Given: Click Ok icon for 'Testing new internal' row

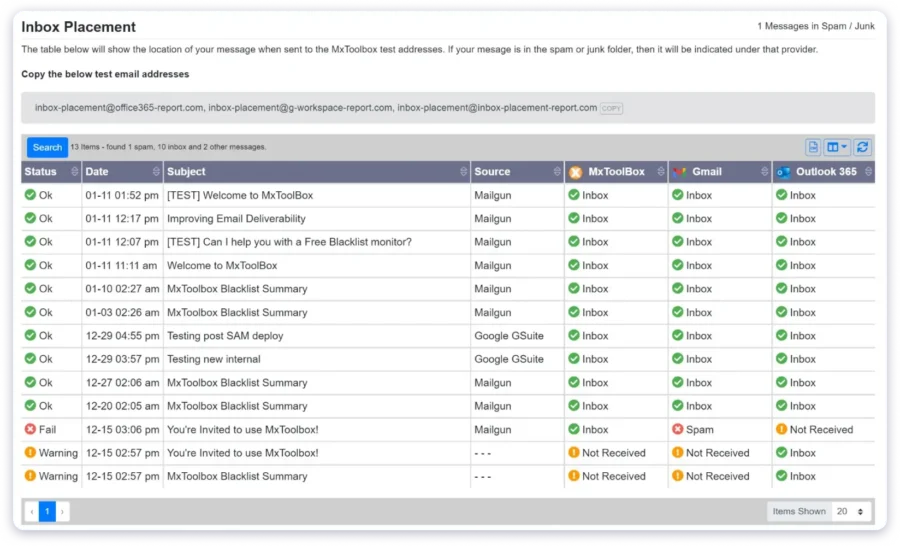Looking at the screenshot, I should [x=30, y=359].
